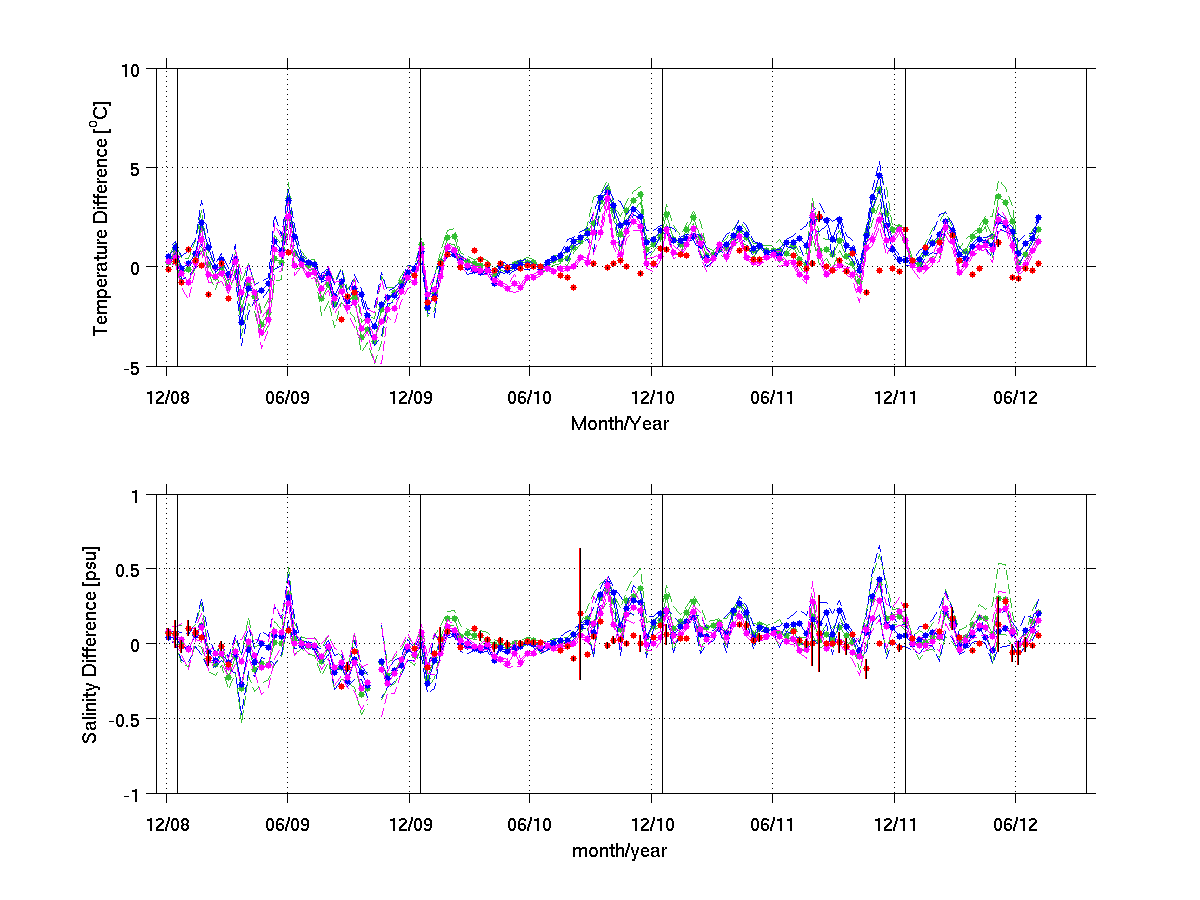Click '06/09' date tick in salinity plot
The width and height of the screenshot is (1200, 900).
point(288,825)
